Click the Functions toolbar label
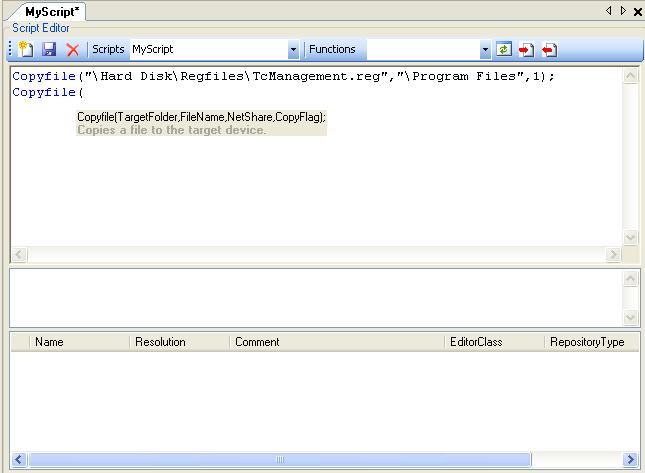Viewport: 645px width, 473px height. pos(332,49)
